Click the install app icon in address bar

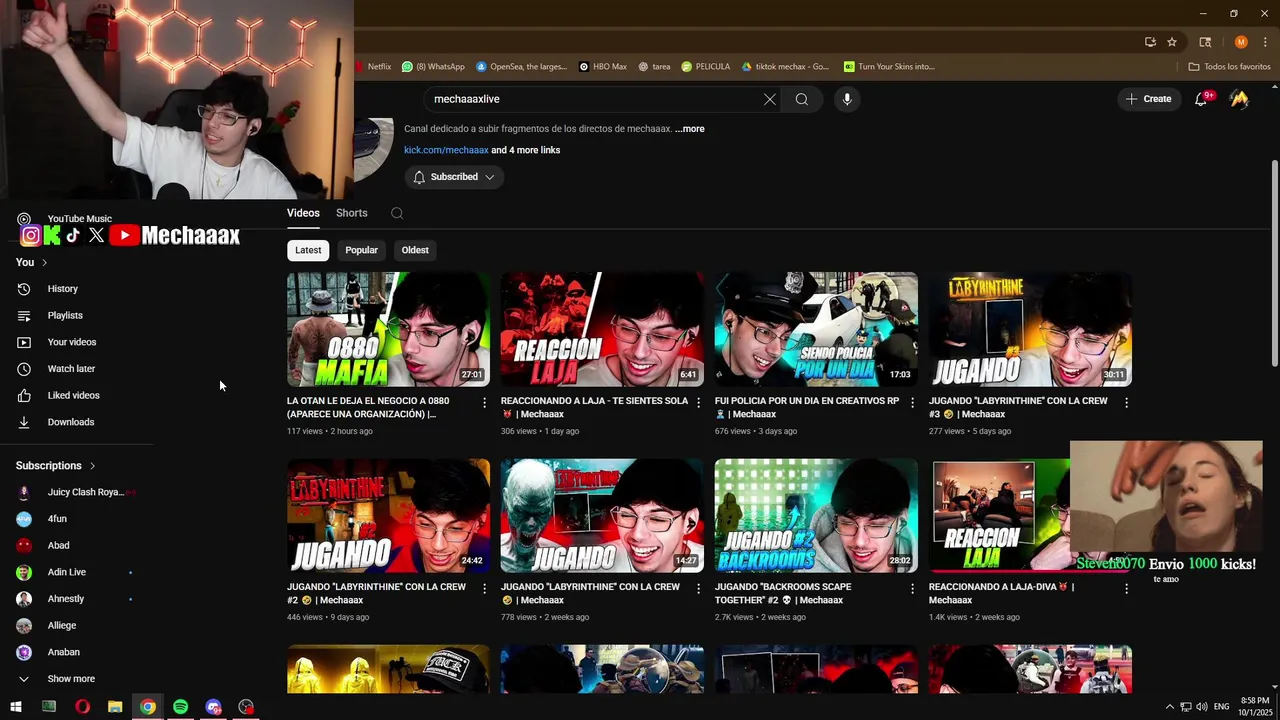pos(1150,42)
